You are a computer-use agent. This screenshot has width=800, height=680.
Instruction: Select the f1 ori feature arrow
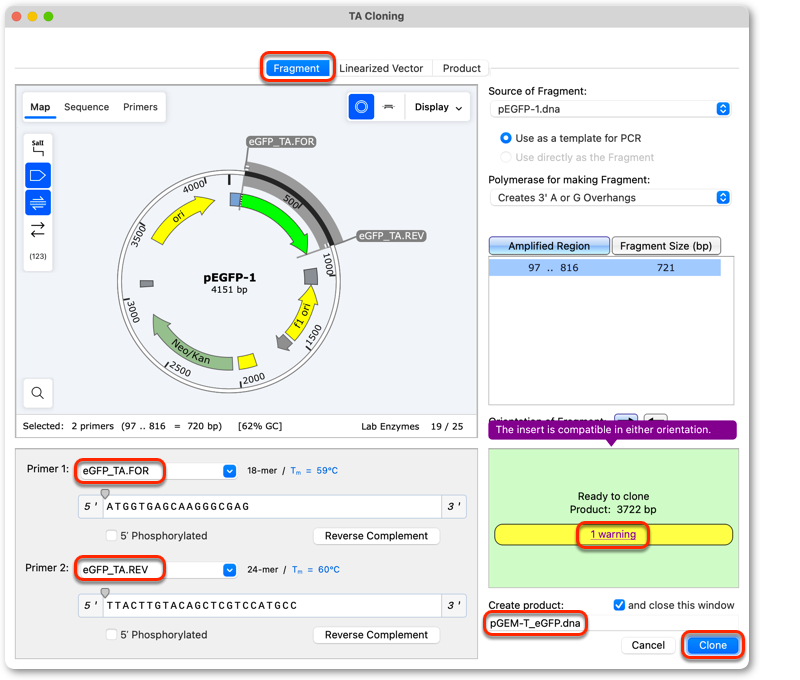(x=303, y=314)
